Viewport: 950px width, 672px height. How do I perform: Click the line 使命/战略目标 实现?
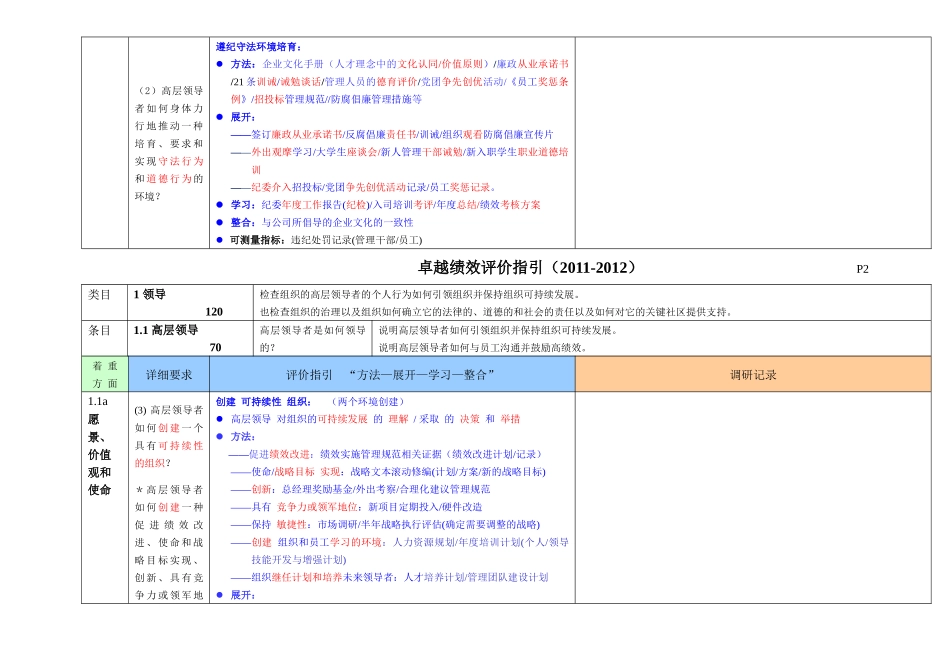[x=388, y=471]
